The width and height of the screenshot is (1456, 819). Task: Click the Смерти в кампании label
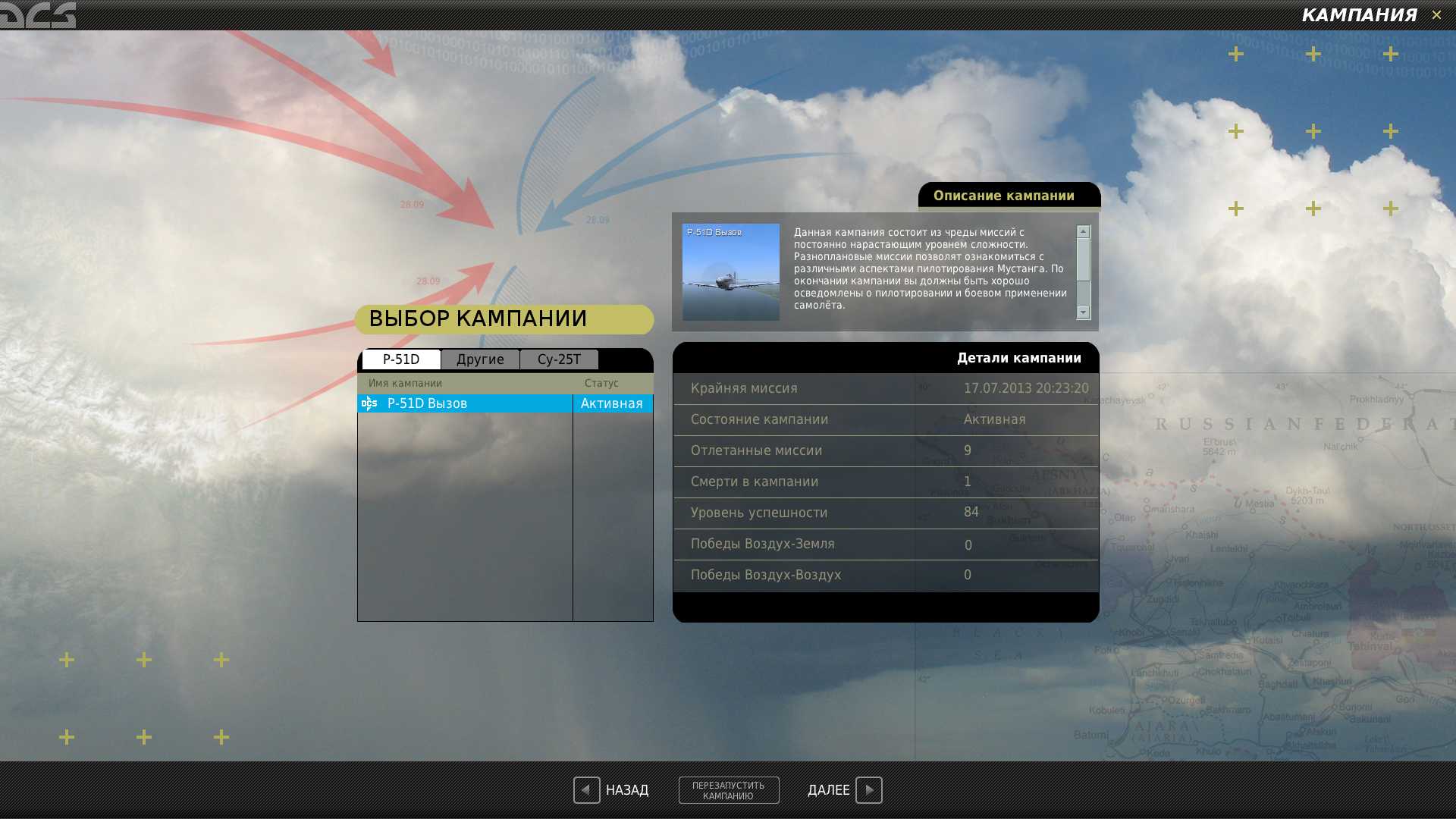pyautogui.click(x=755, y=482)
